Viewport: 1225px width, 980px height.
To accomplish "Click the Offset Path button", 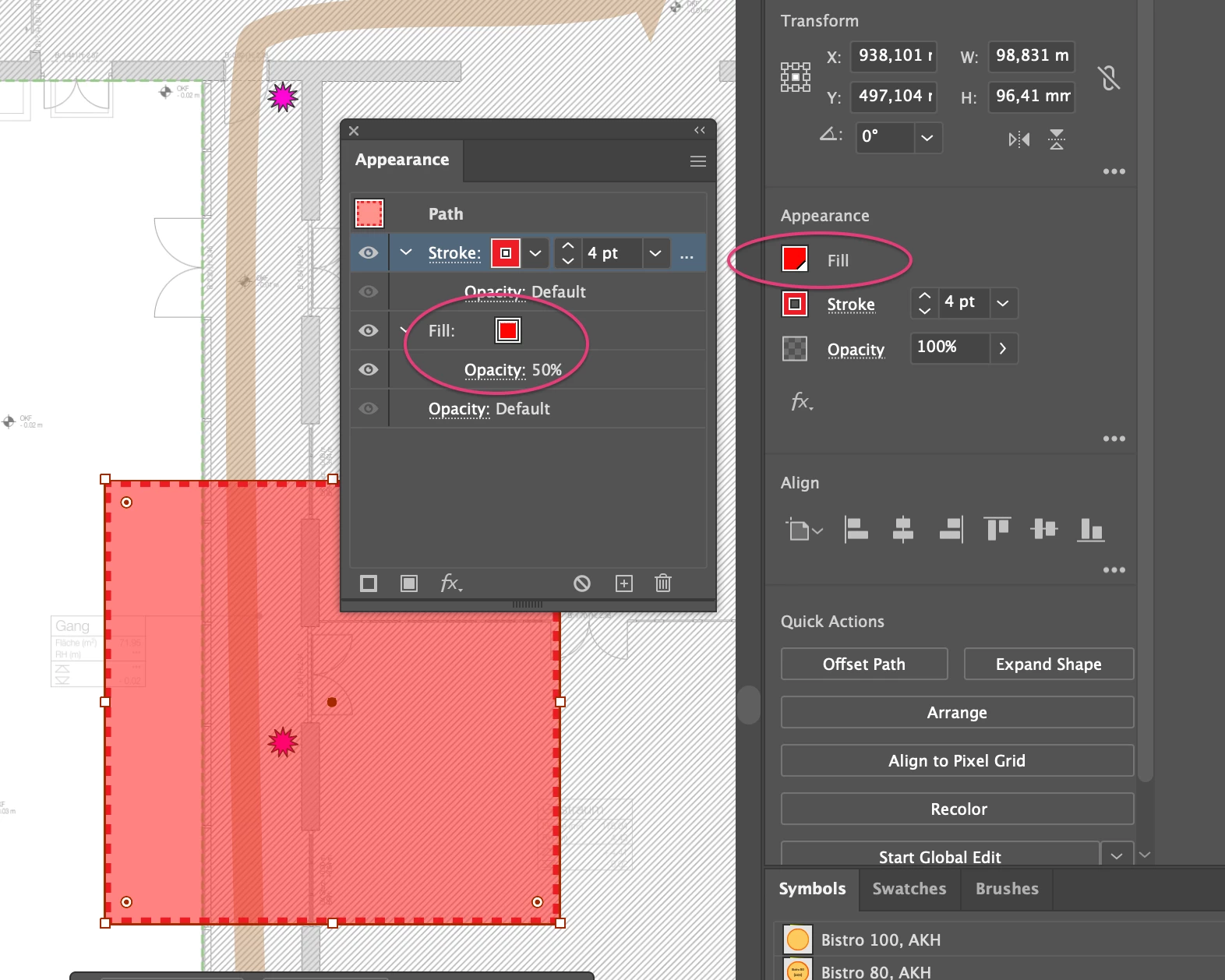I will tap(864, 664).
